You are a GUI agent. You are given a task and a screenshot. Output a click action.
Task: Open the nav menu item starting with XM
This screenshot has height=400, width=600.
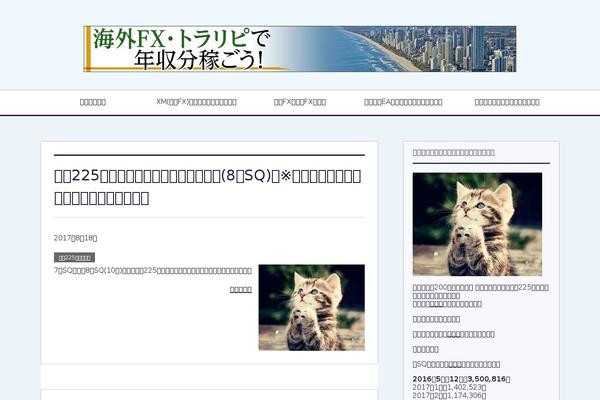coord(196,102)
